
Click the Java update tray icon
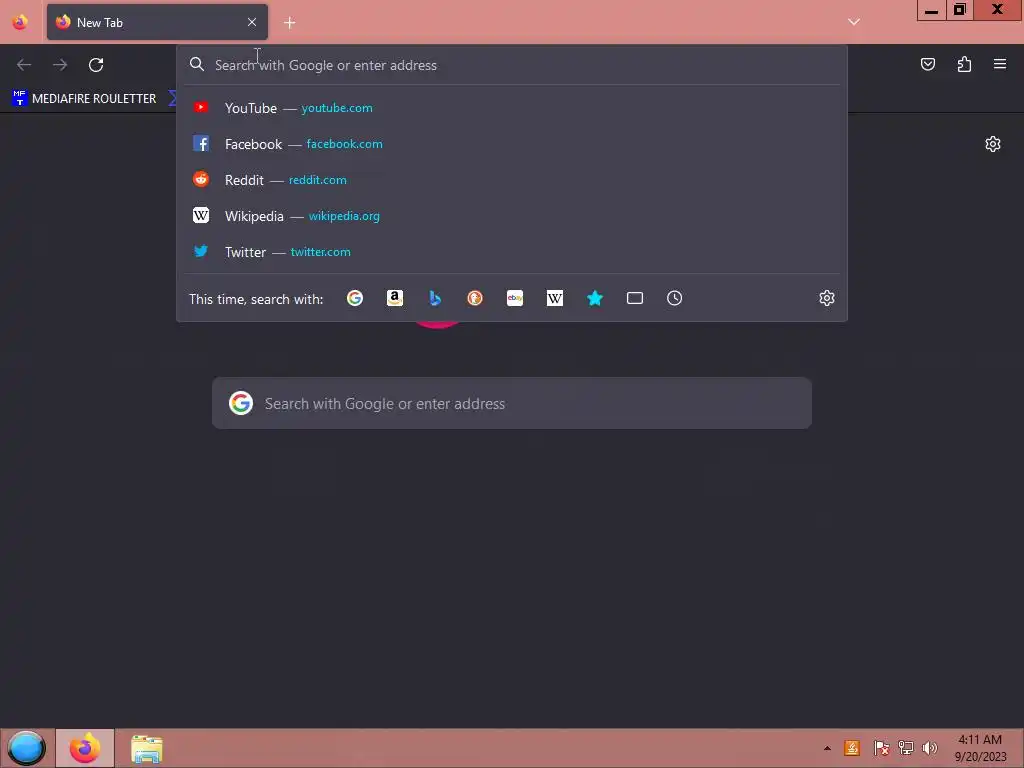[852, 748]
